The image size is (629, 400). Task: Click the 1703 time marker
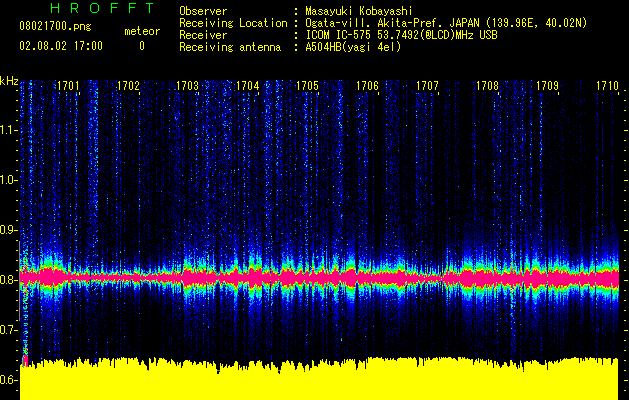188,86
